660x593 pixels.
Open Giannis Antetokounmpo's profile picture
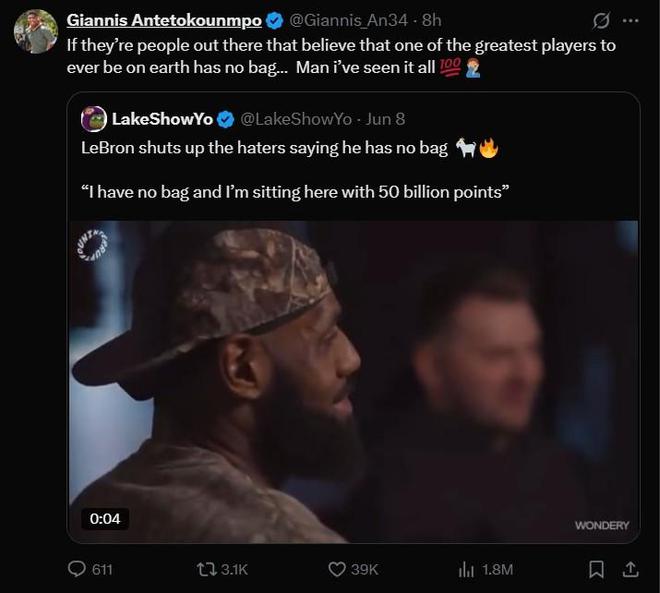click(x=35, y=31)
